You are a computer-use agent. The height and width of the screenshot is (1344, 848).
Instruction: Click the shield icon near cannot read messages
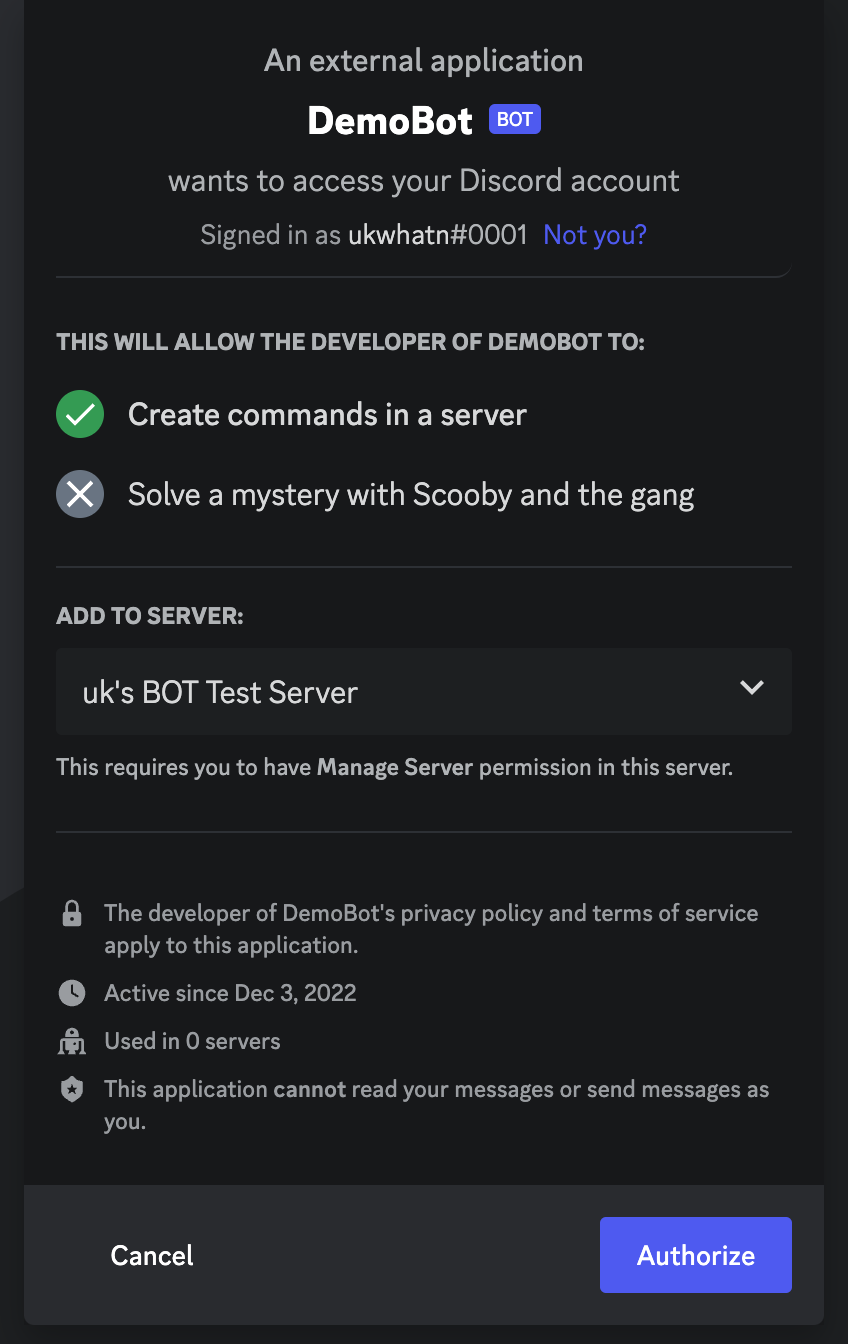pos(71,1088)
